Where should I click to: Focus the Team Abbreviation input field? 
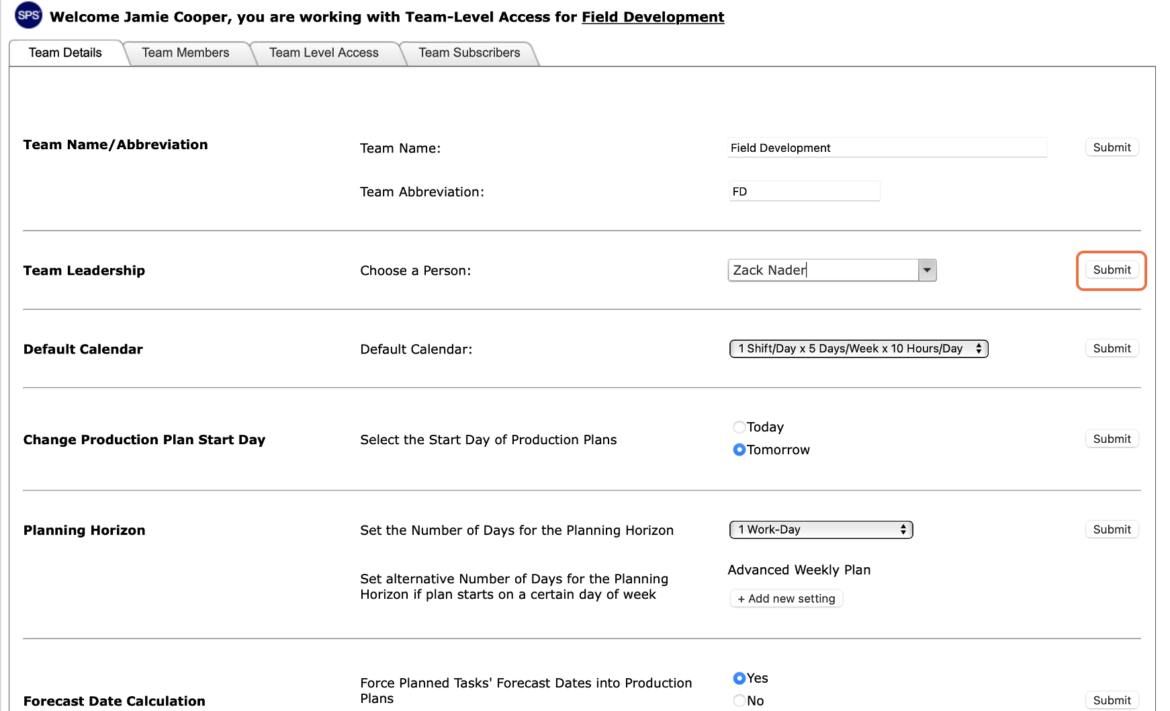tap(804, 192)
